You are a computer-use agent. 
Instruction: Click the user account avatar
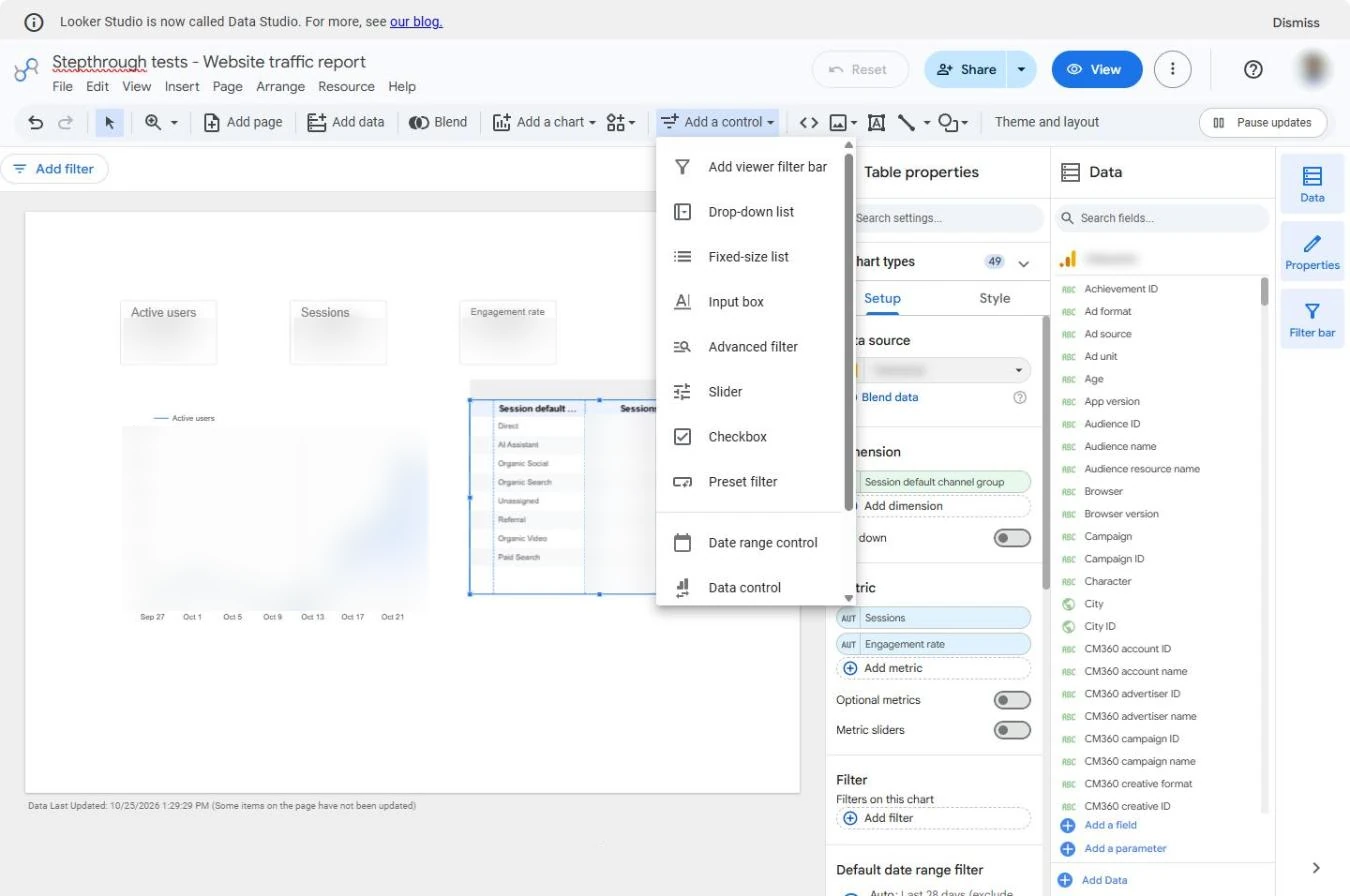pos(1315,69)
